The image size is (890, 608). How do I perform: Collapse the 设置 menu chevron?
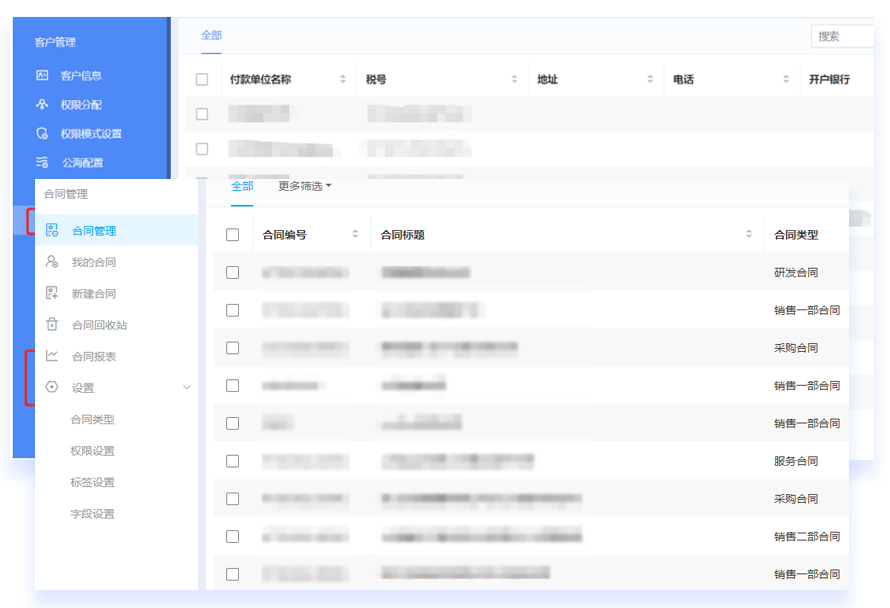coord(186,387)
